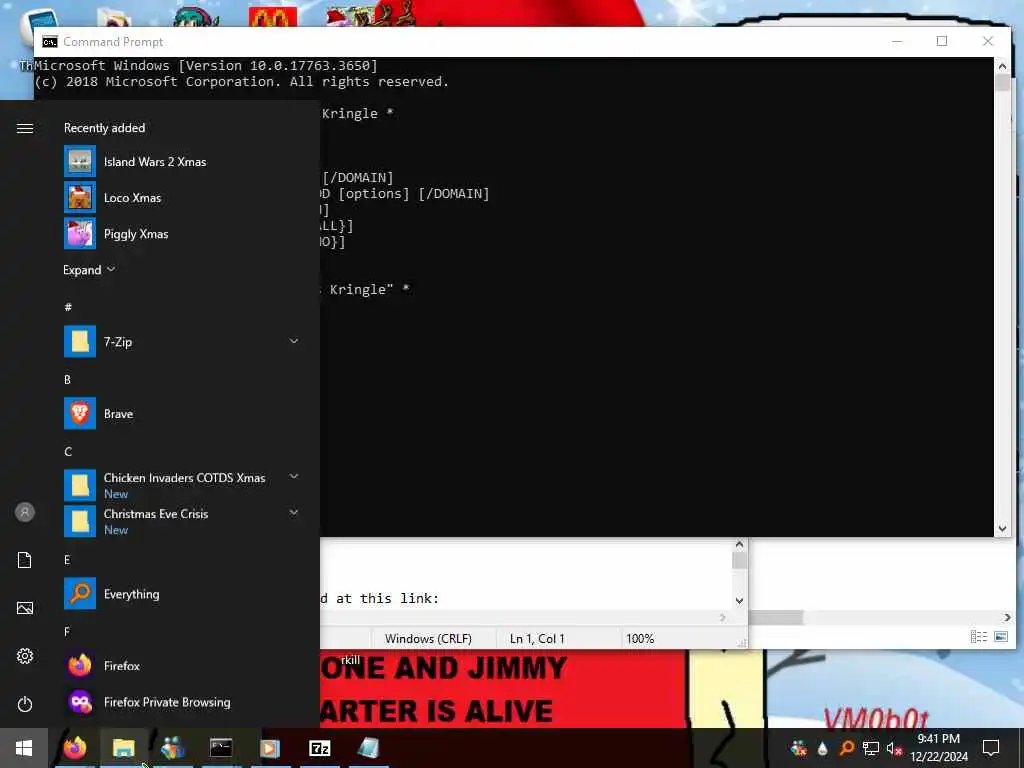Screen dimensions: 1024x768
Task: Open Firefox from the taskbar
Action: [74, 748]
